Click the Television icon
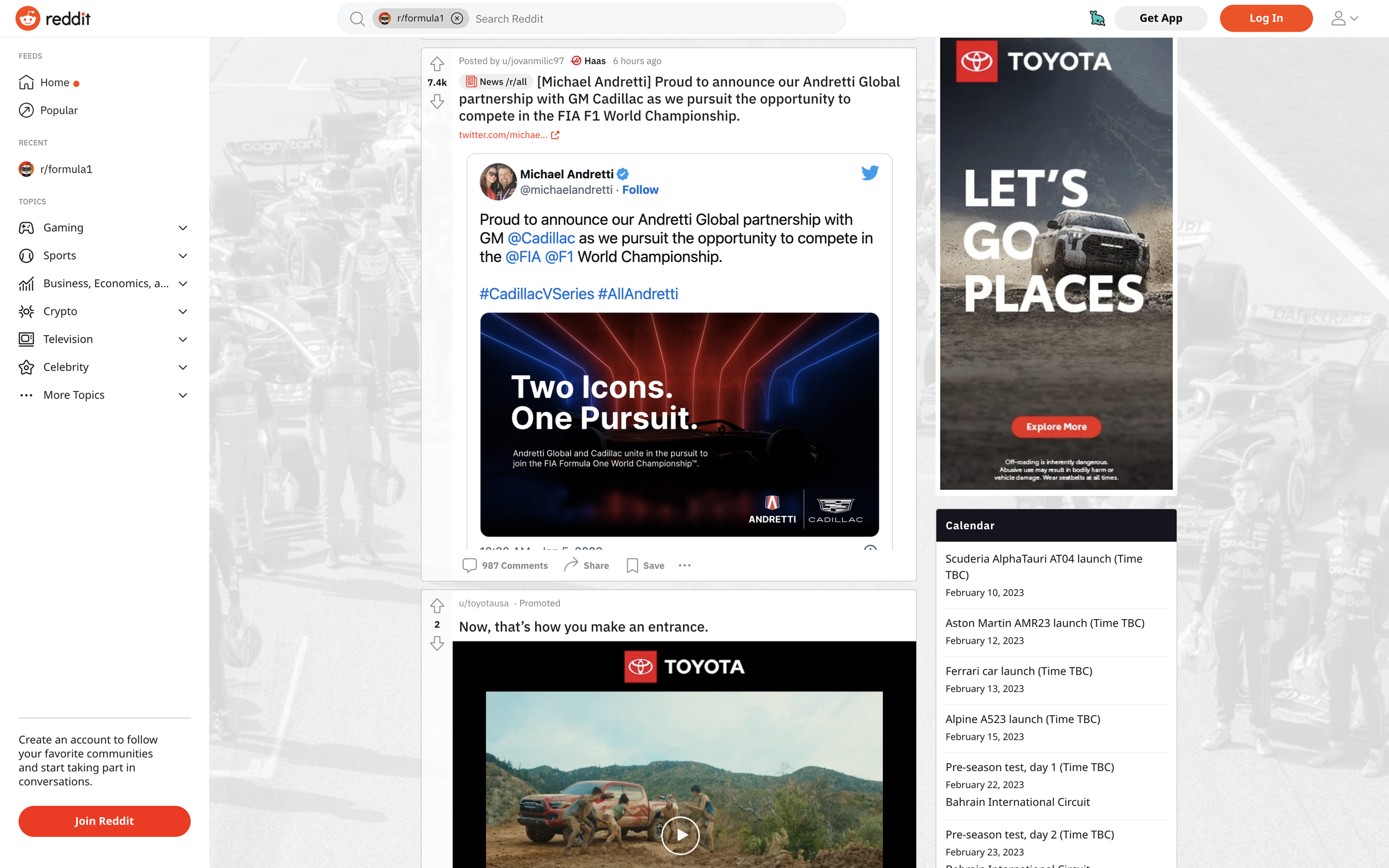Screen dimensions: 1389x868 (27, 339)
